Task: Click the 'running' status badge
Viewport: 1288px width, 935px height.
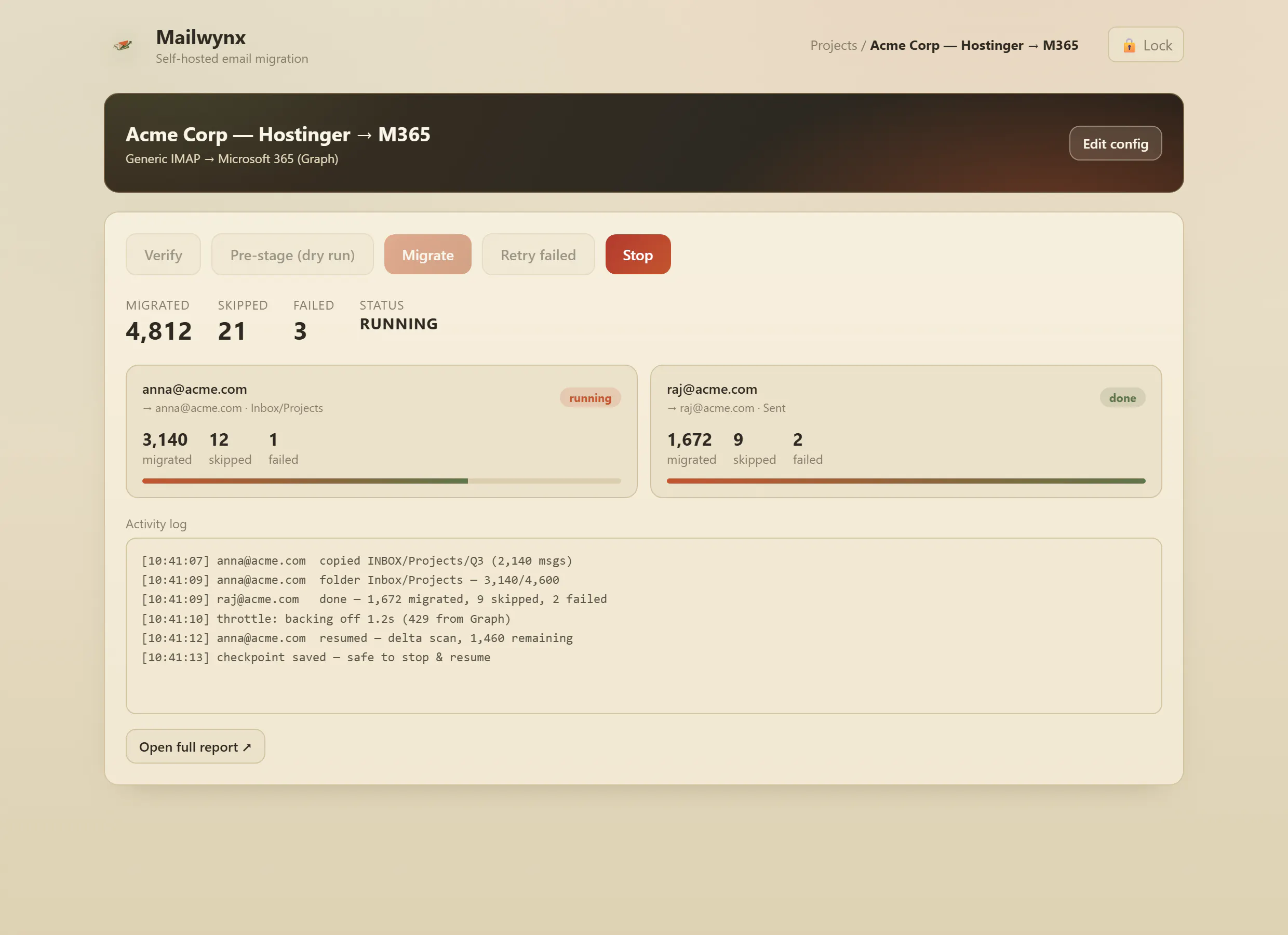Action: 590,397
